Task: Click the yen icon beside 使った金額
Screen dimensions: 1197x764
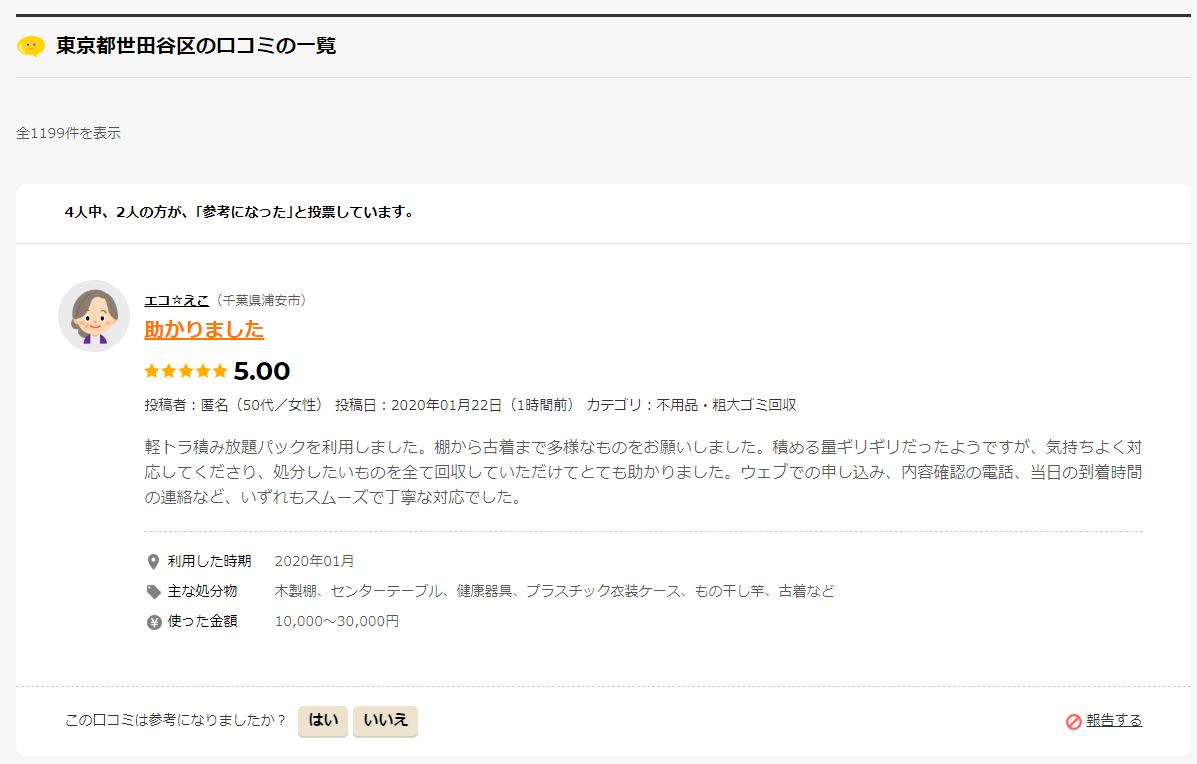Action: click(x=153, y=622)
